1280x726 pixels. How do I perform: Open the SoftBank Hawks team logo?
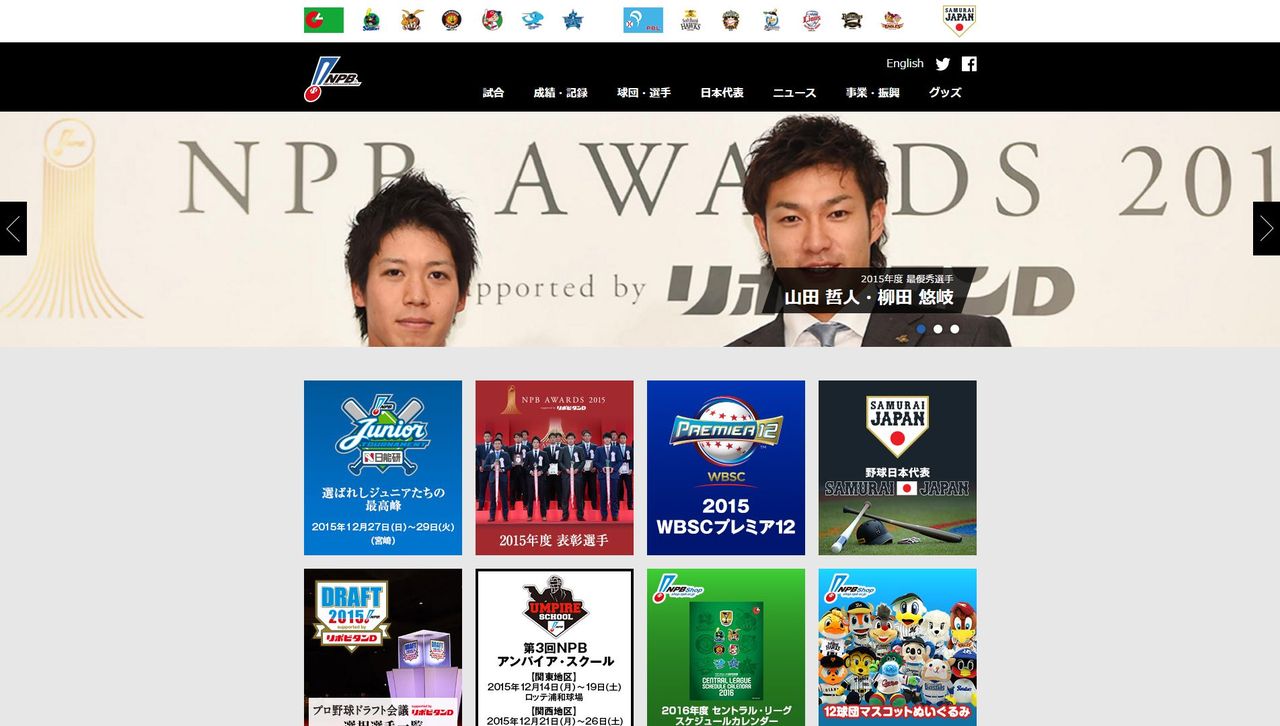coord(690,20)
